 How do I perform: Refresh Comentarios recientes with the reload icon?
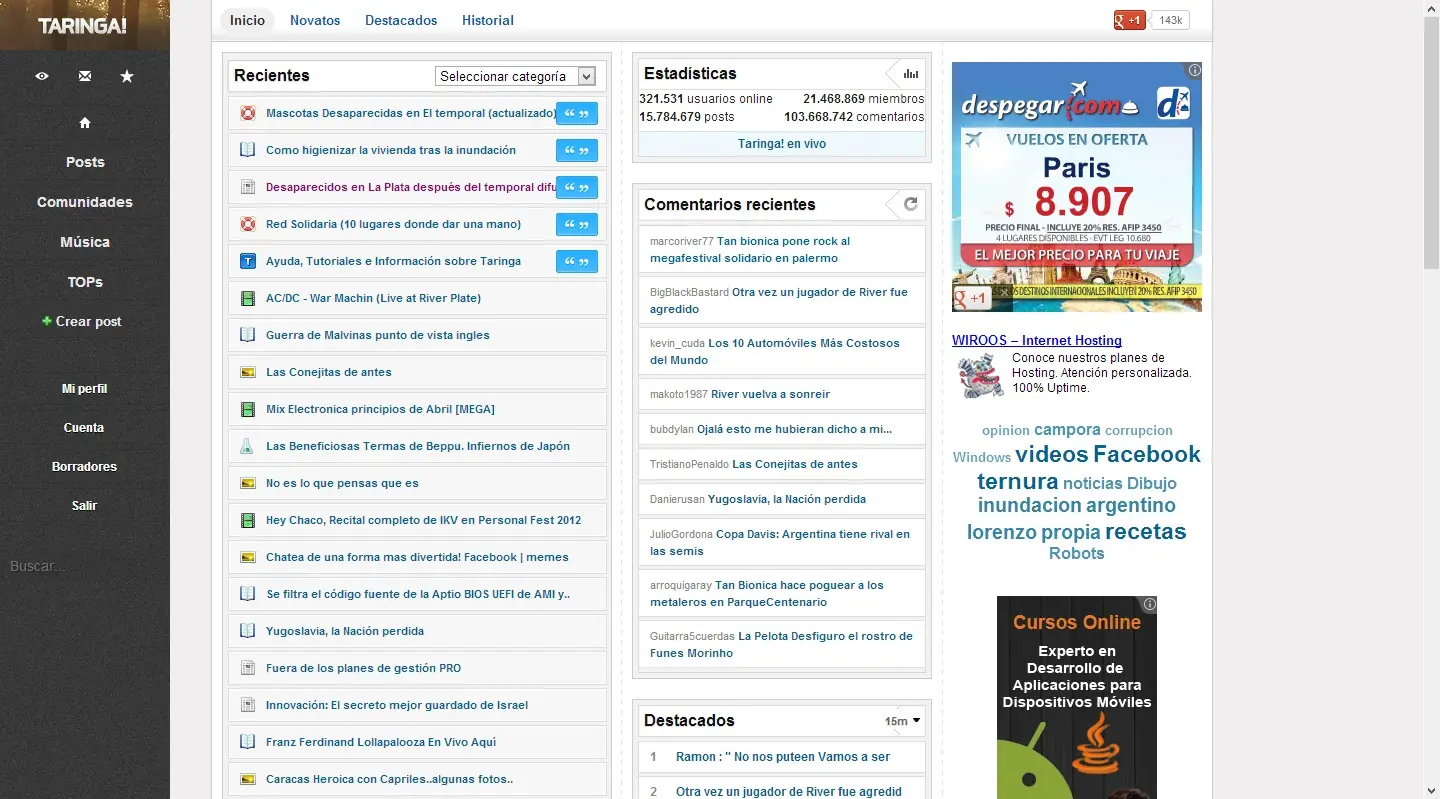pos(910,204)
